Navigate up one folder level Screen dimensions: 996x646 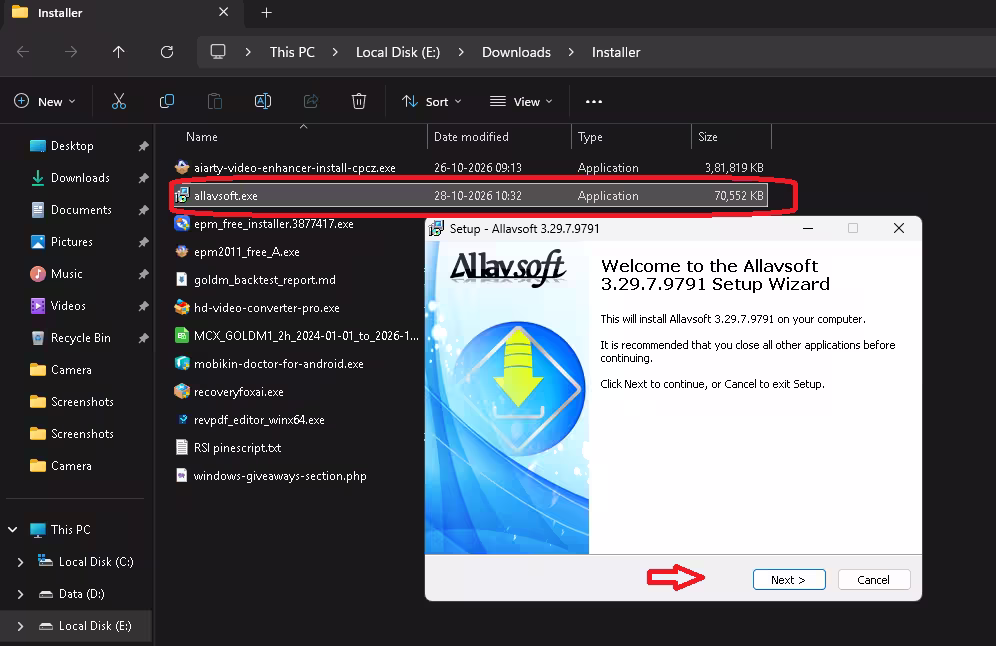pyautogui.click(x=119, y=52)
